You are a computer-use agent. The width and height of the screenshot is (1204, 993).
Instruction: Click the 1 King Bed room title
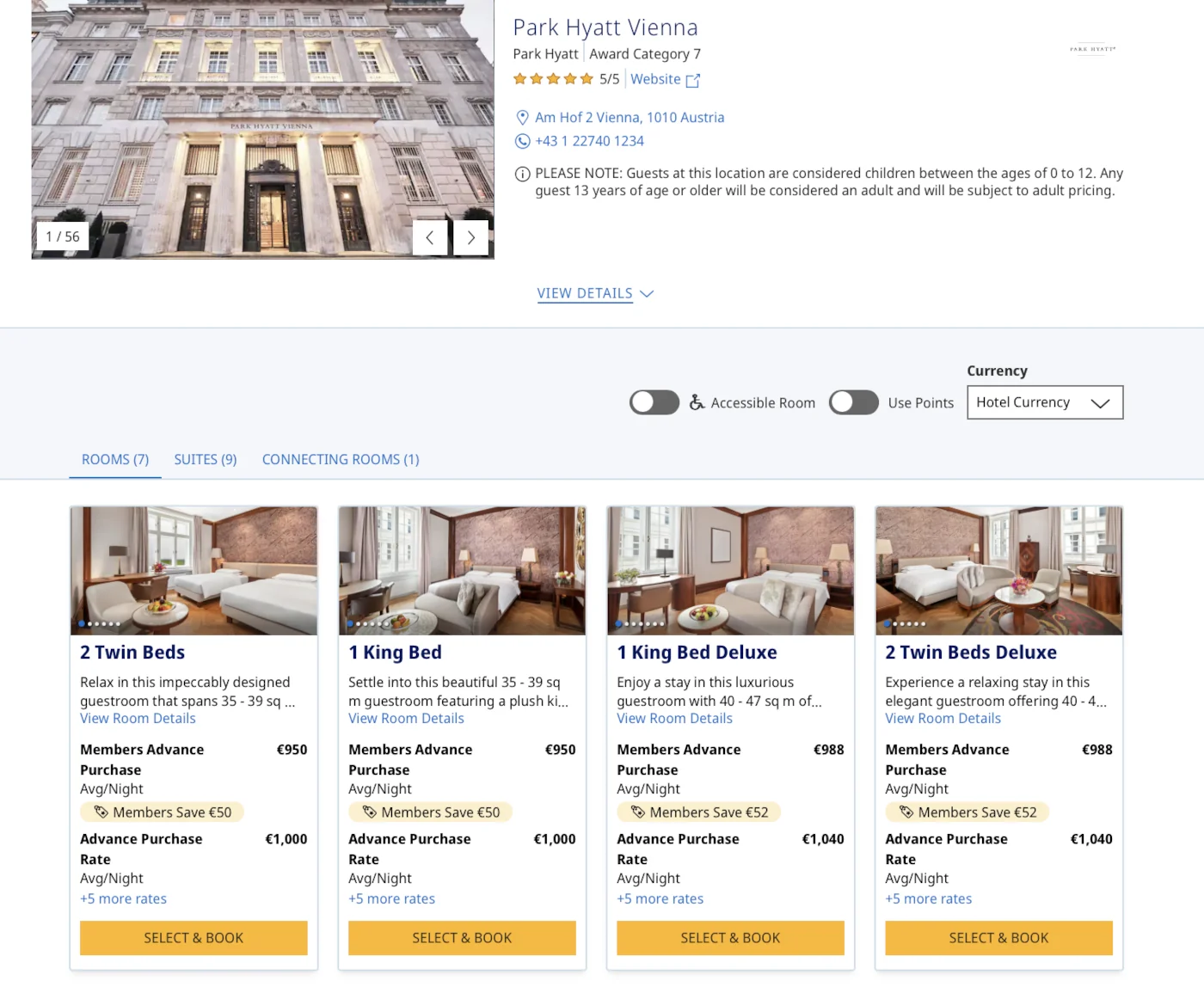pyautogui.click(x=395, y=653)
